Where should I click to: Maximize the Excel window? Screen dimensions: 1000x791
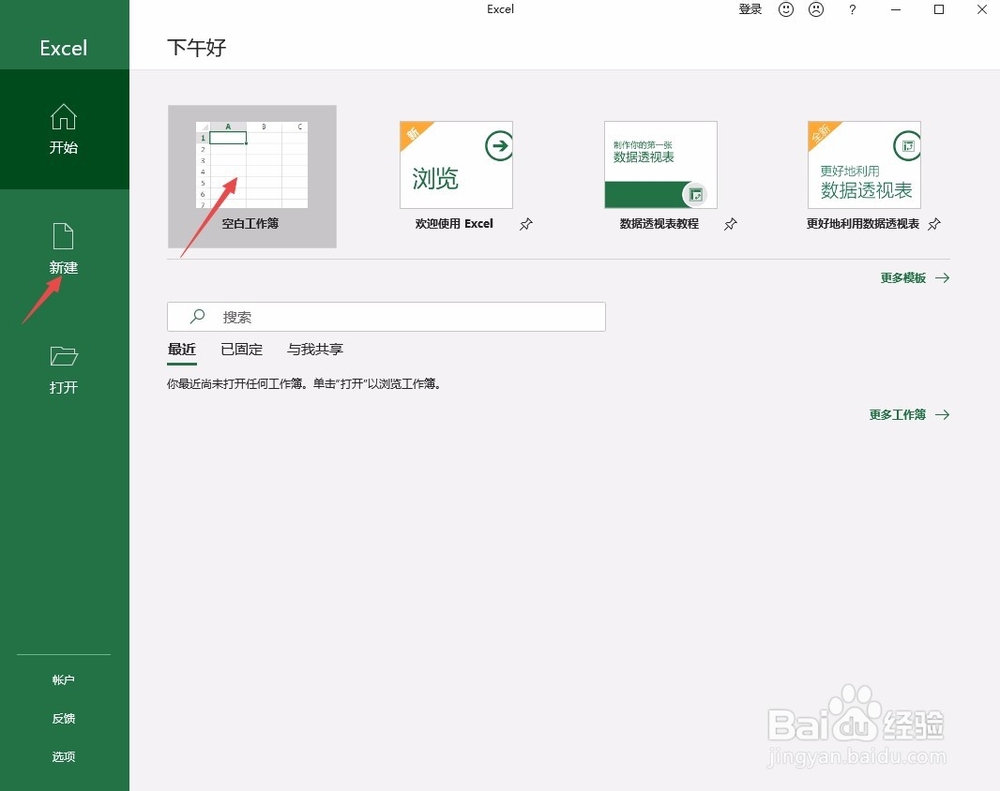[x=939, y=10]
